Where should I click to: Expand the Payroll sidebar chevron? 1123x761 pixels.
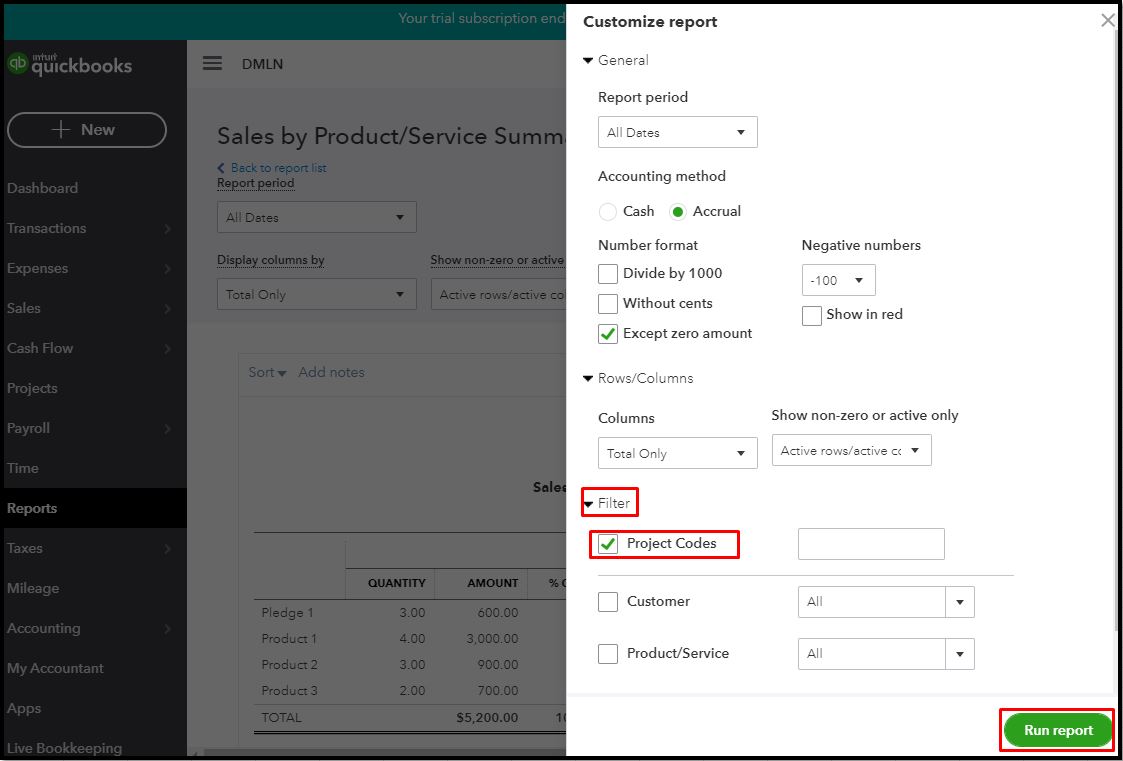coord(167,429)
